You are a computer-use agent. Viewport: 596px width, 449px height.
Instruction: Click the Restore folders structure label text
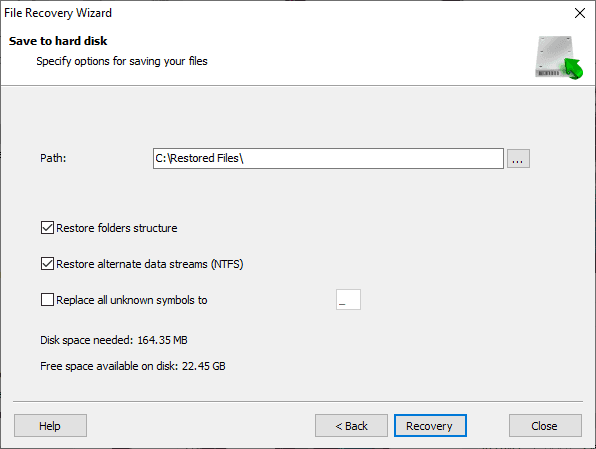[117, 228]
